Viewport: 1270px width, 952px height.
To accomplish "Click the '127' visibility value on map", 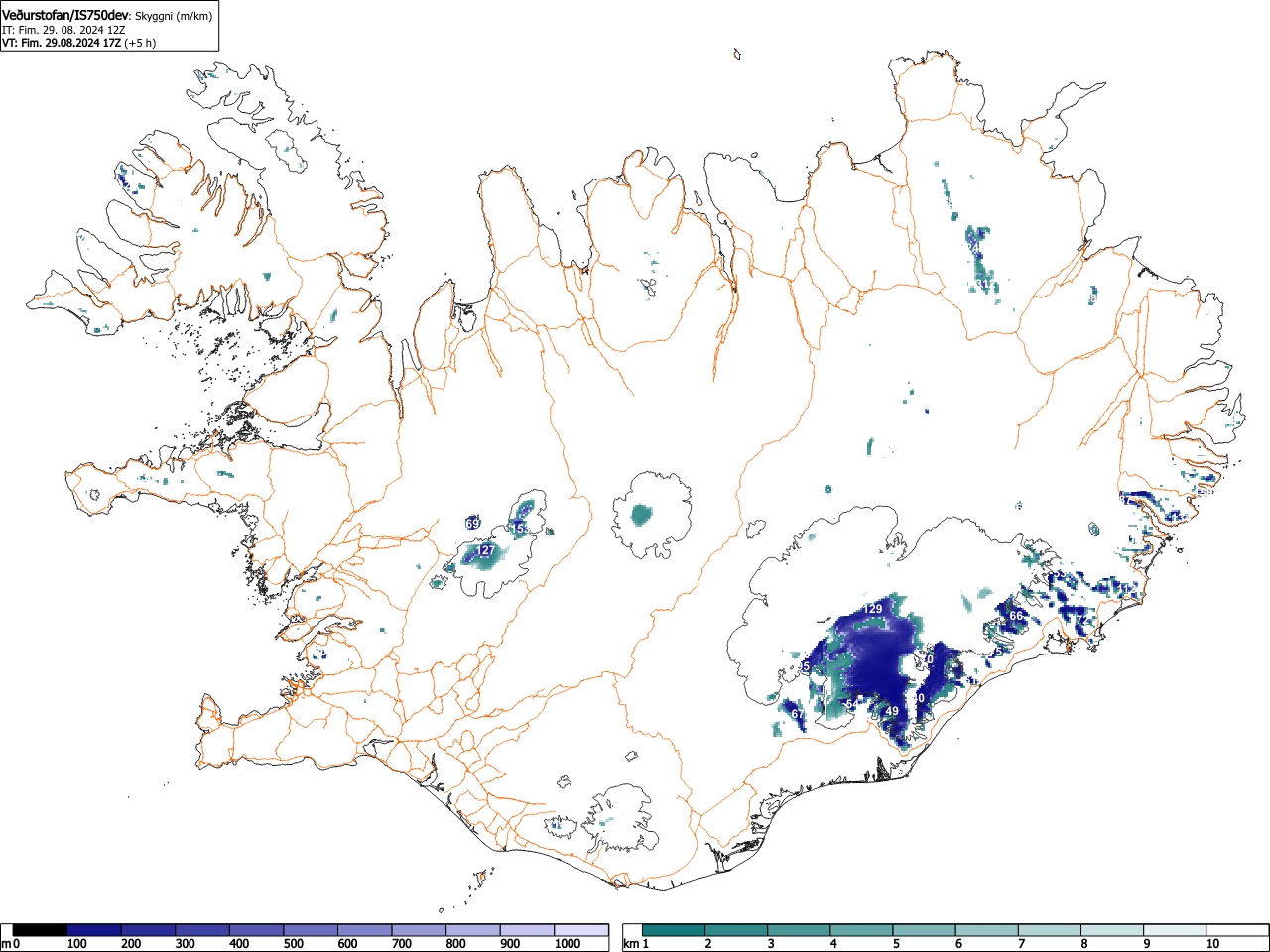I will click(485, 550).
